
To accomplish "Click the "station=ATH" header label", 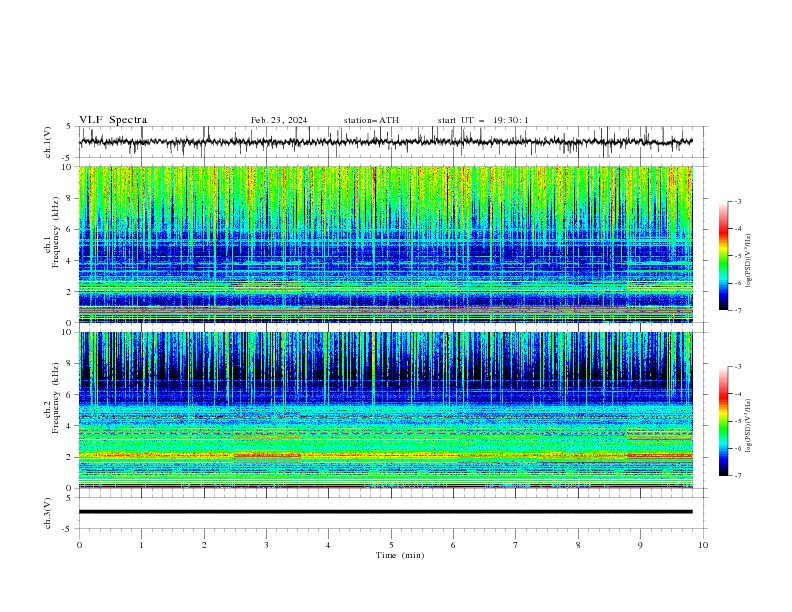I will pyautogui.click(x=371, y=120).
